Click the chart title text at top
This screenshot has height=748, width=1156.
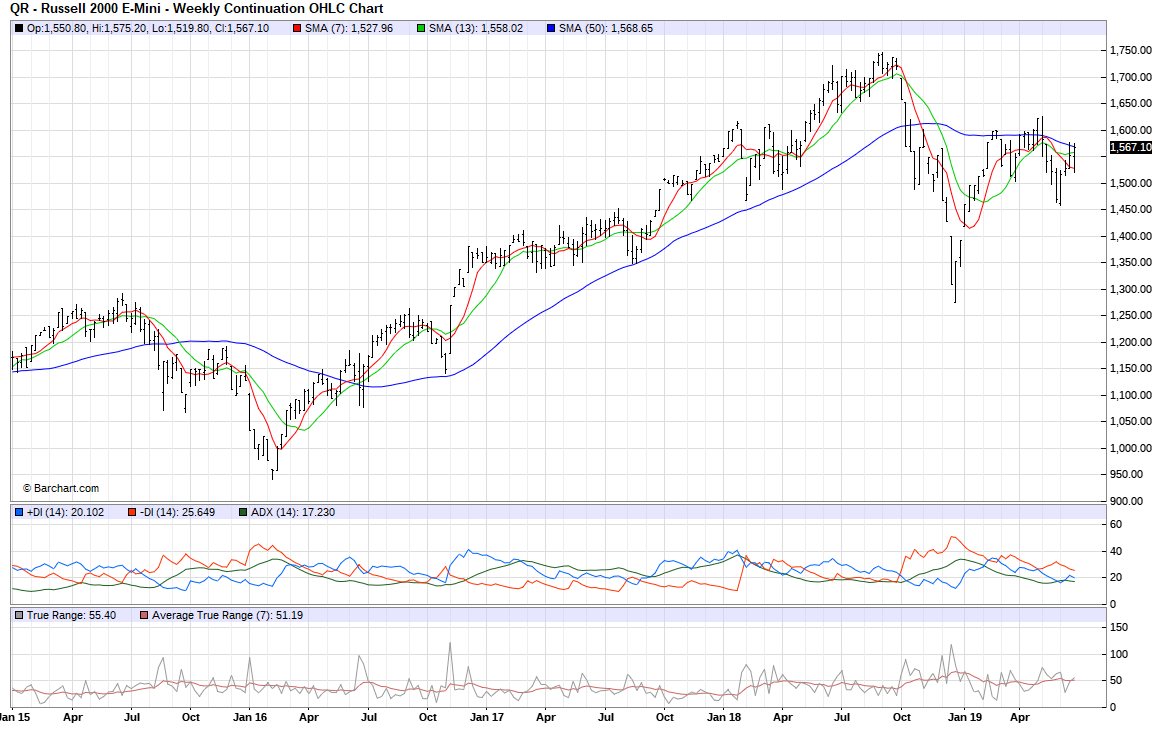197,8
